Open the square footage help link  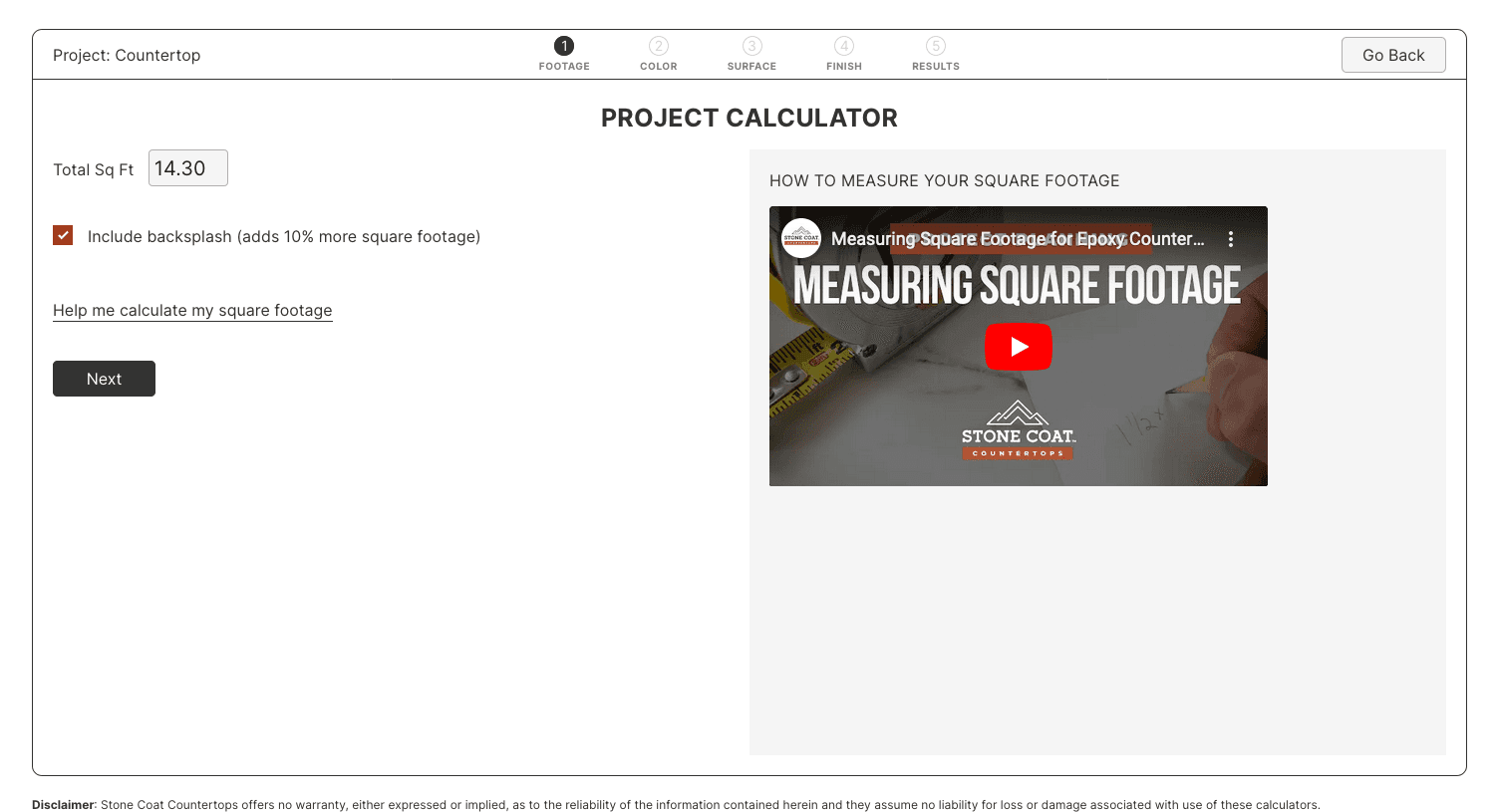point(192,310)
